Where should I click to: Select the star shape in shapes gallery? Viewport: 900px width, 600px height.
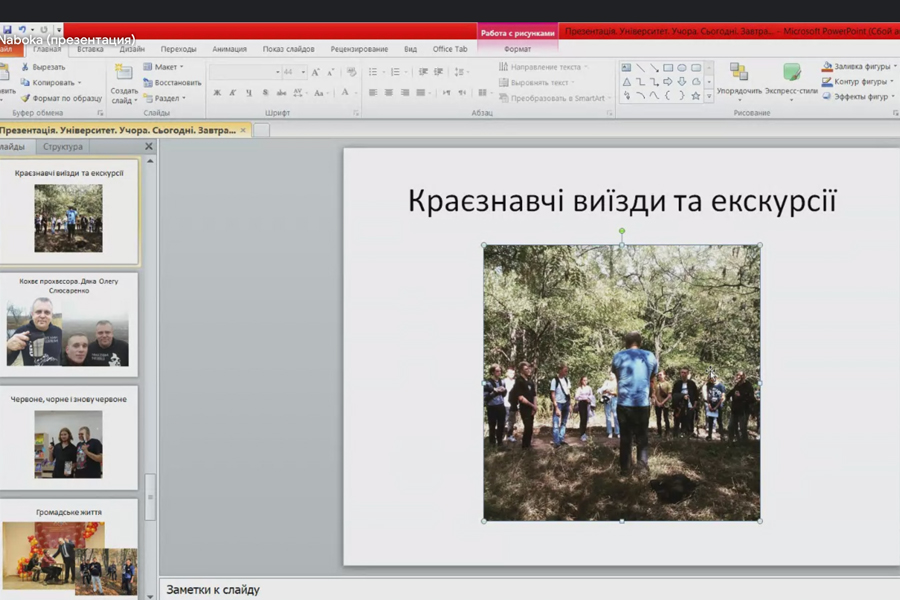tap(695, 97)
